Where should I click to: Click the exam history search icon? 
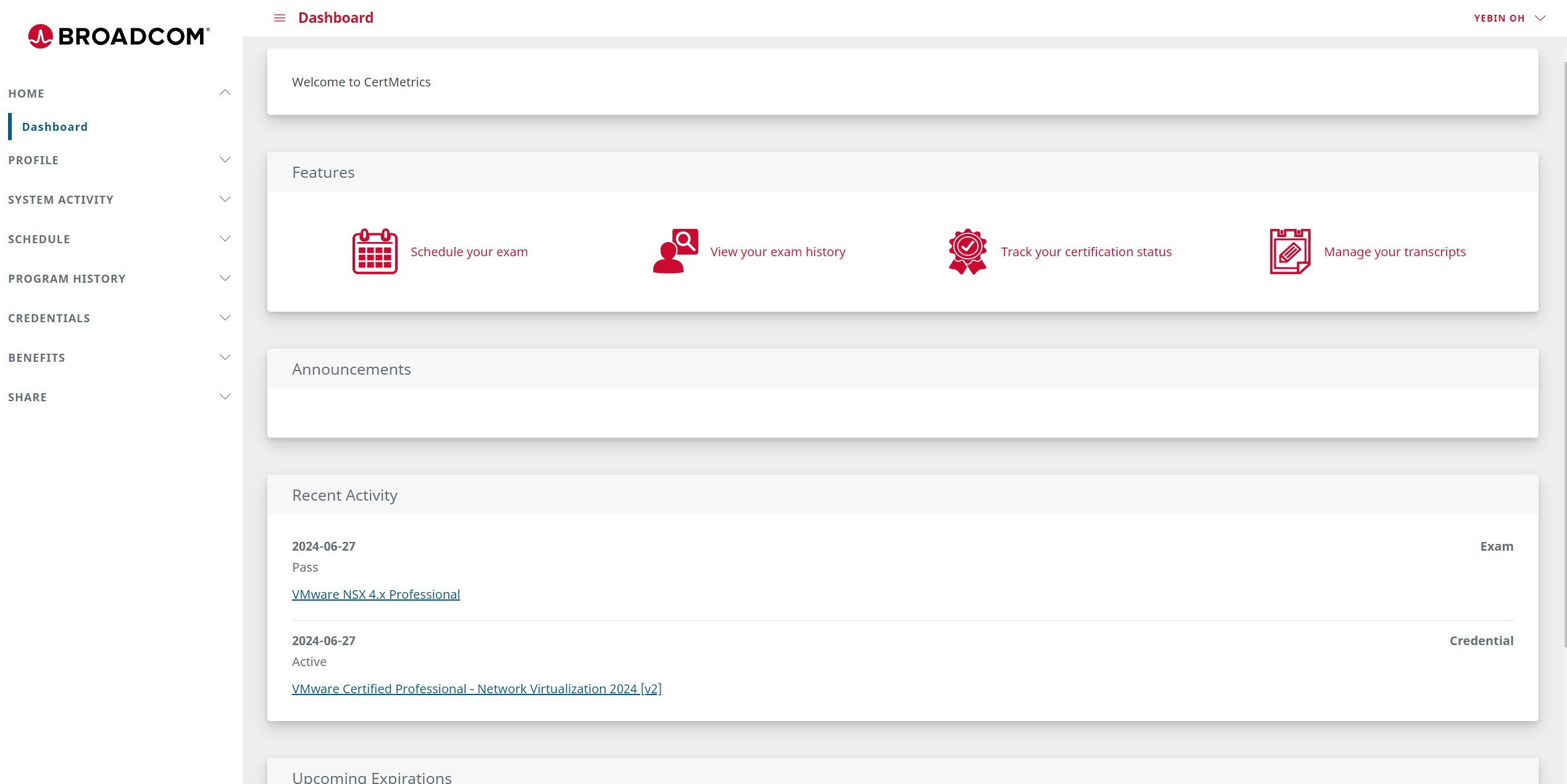point(675,251)
